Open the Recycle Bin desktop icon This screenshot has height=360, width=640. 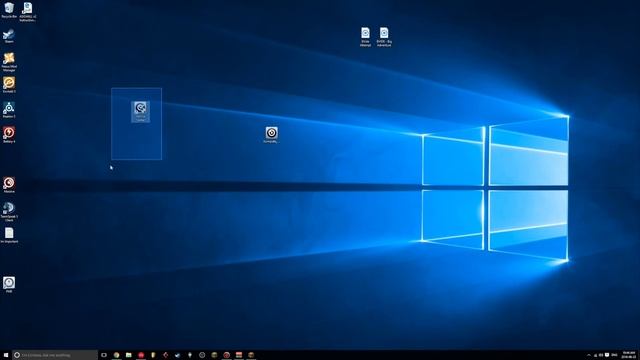(9, 10)
